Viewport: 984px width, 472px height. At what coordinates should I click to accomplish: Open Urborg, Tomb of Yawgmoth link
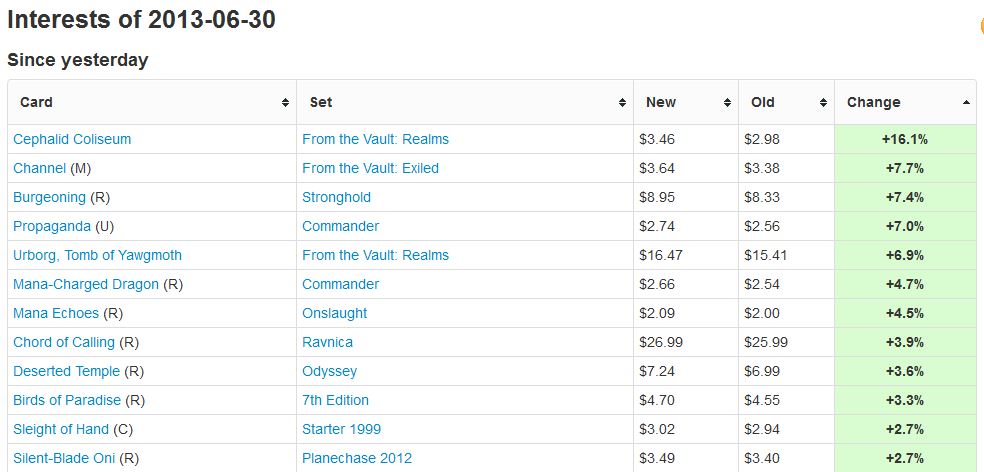[x=97, y=255]
